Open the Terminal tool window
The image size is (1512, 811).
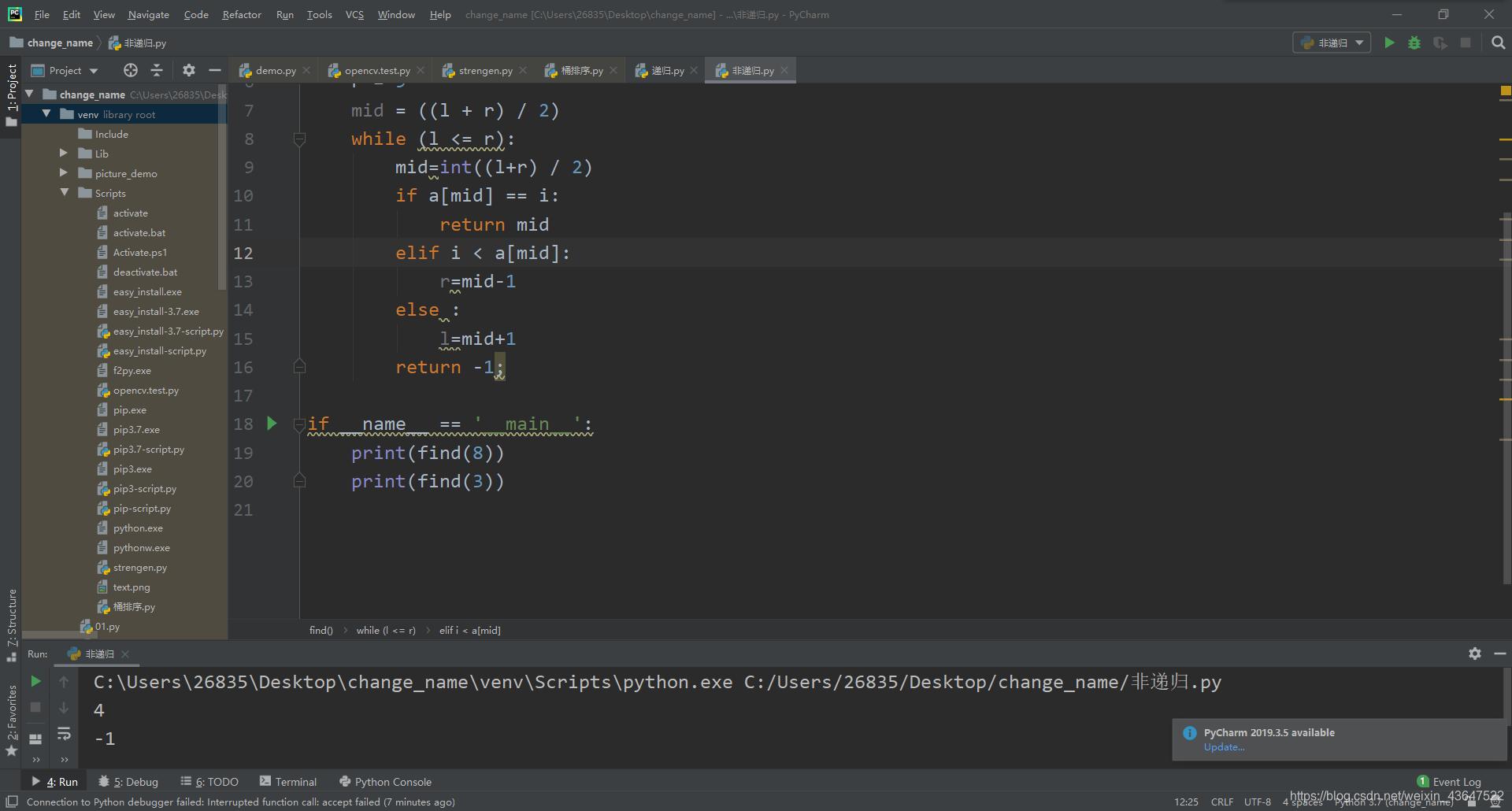288,782
